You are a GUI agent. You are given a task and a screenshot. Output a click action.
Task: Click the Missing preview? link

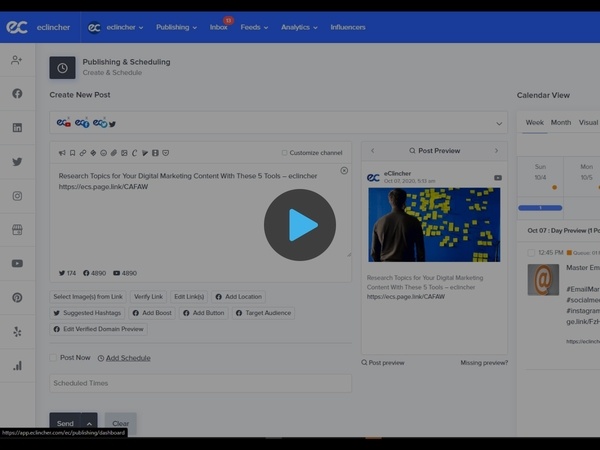pos(484,362)
